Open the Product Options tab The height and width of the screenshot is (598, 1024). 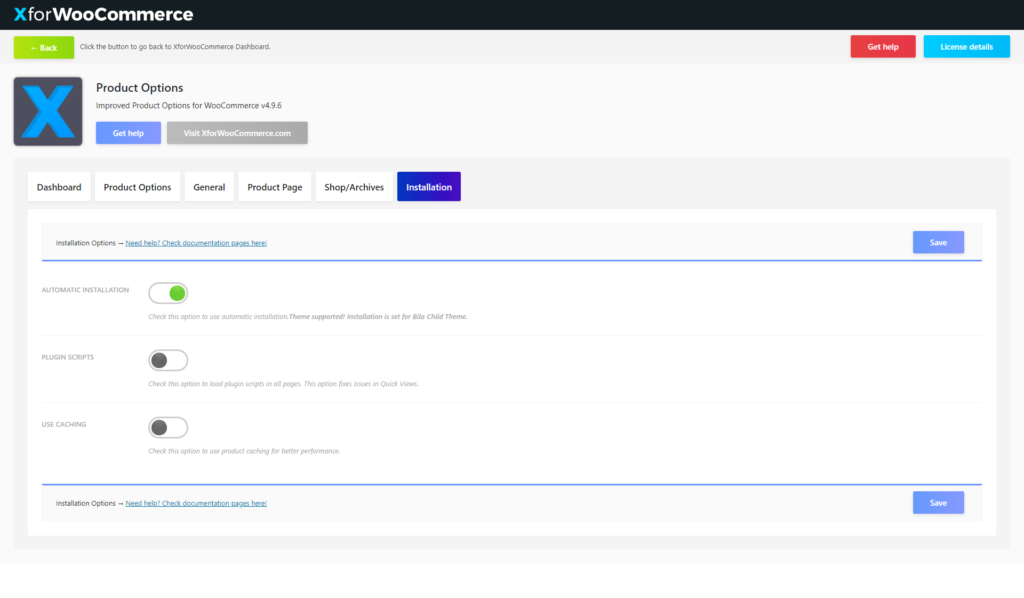point(137,187)
